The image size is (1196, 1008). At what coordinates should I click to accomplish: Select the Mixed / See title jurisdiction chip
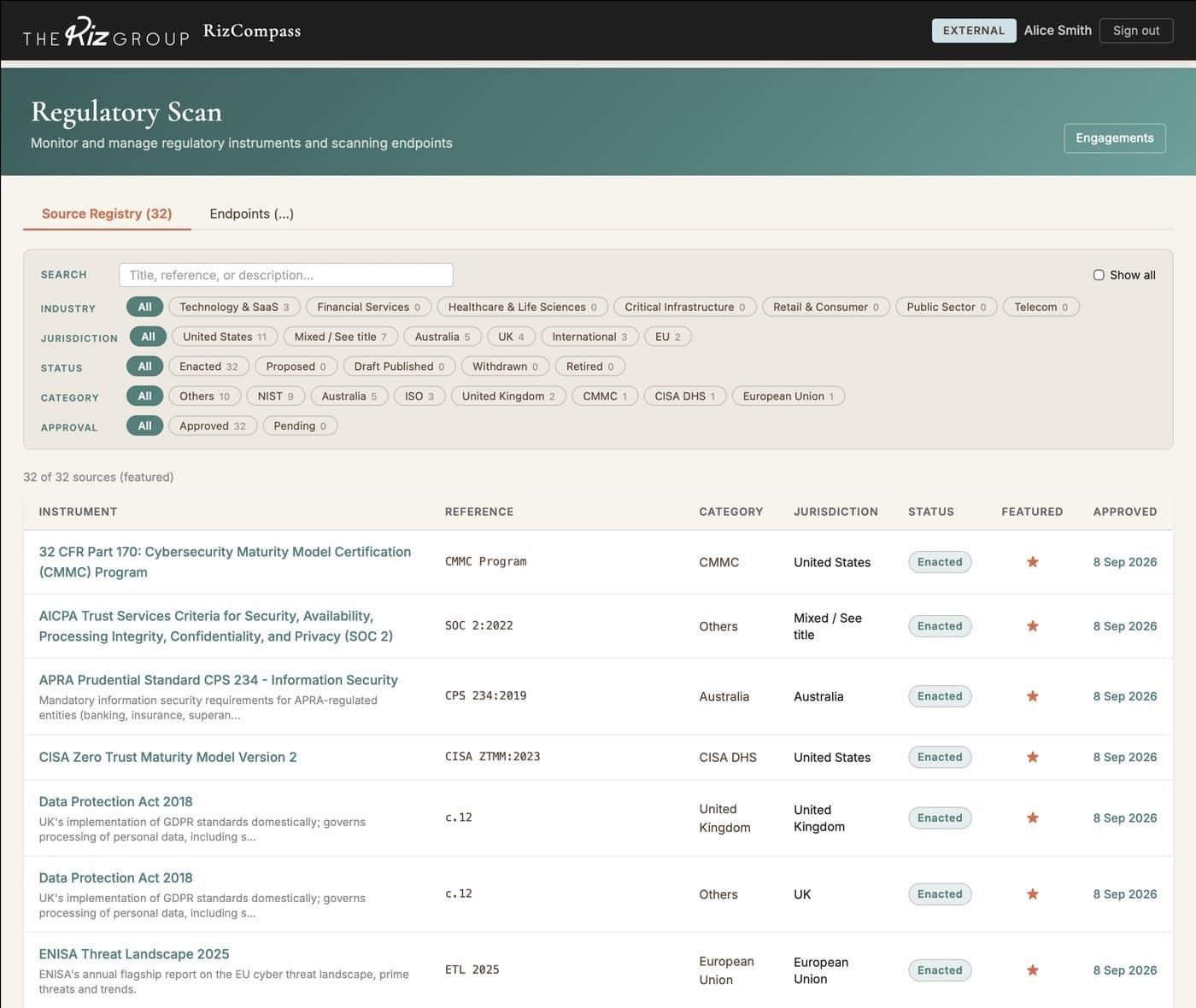(x=341, y=337)
